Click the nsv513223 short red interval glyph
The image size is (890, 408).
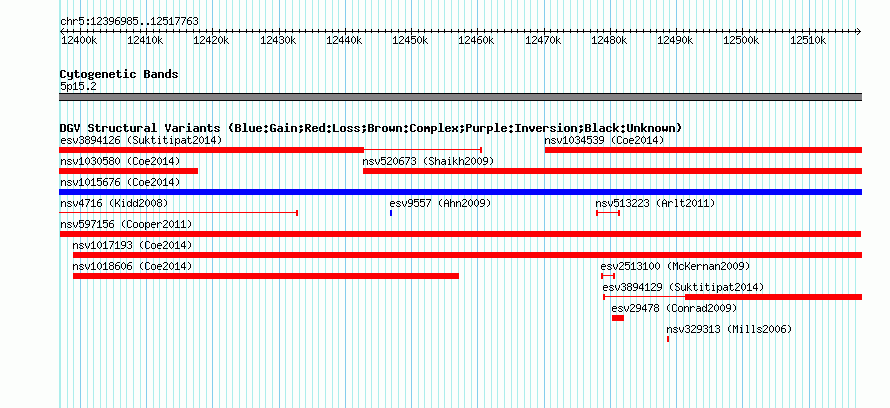point(608,213)
